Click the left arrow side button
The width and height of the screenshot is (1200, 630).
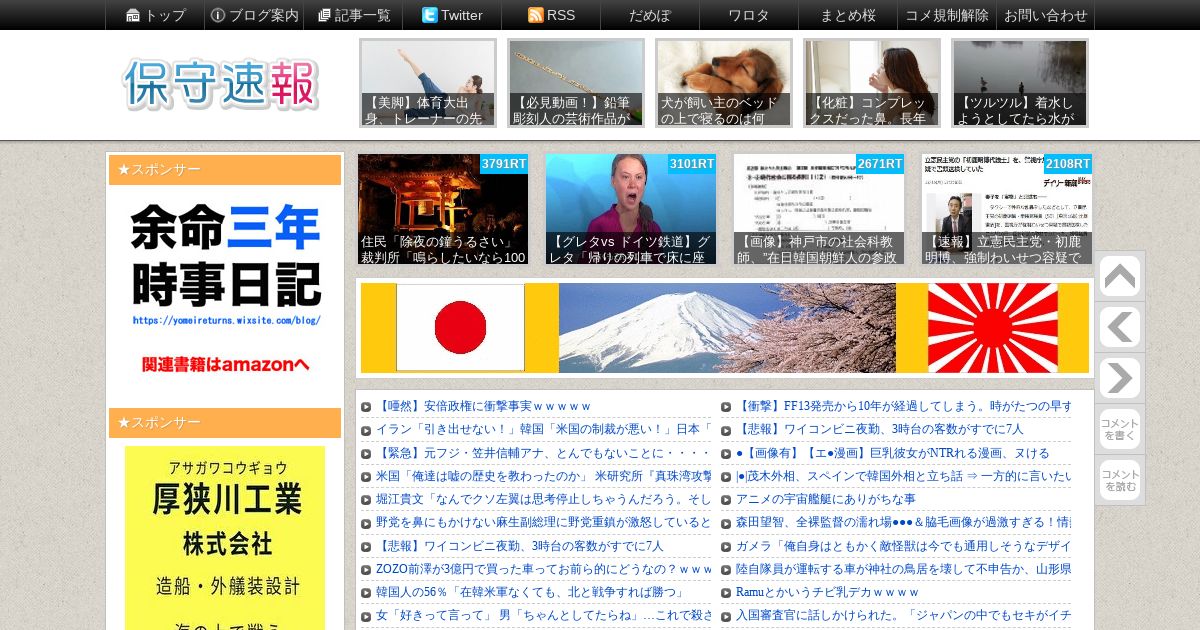click(x=1119, y=328)
